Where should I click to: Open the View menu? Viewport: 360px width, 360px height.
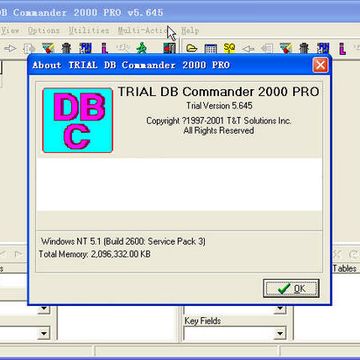[x=10, y=31]
